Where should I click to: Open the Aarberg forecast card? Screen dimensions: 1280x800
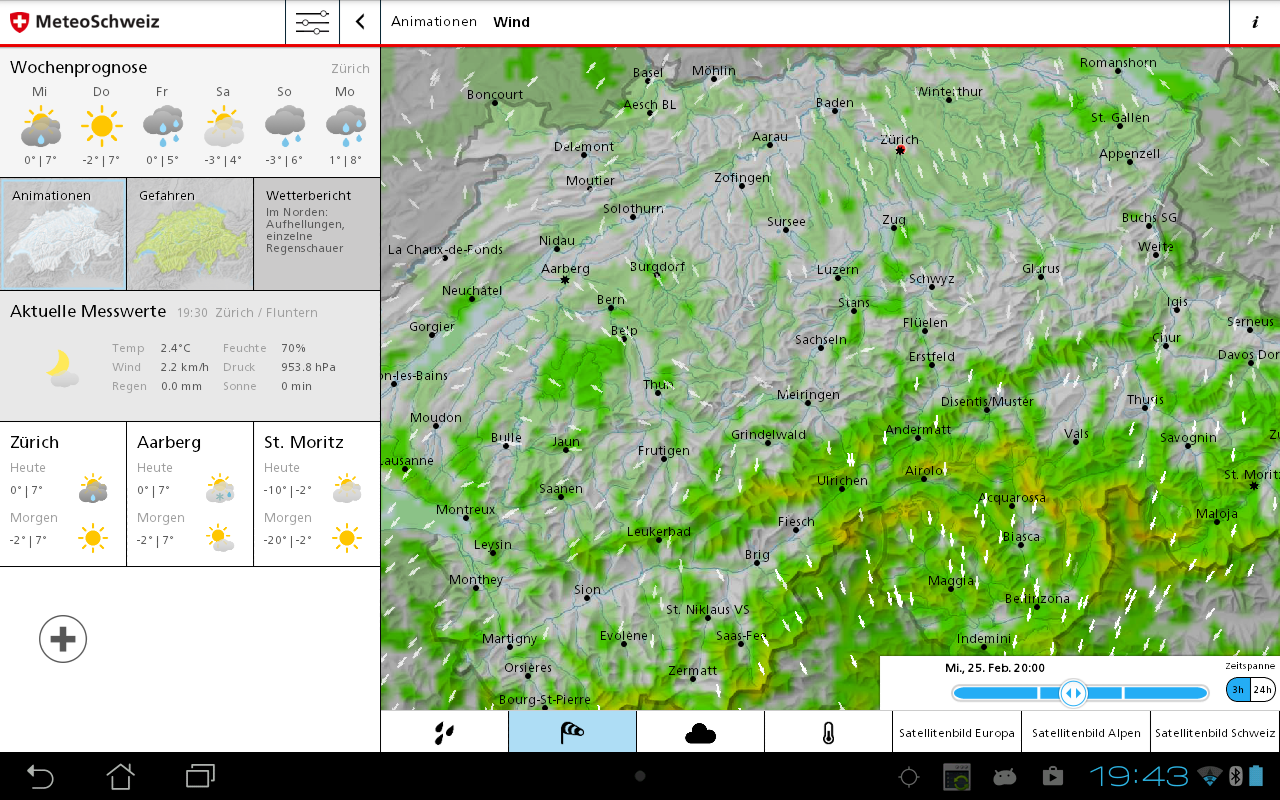pos(190,494)
